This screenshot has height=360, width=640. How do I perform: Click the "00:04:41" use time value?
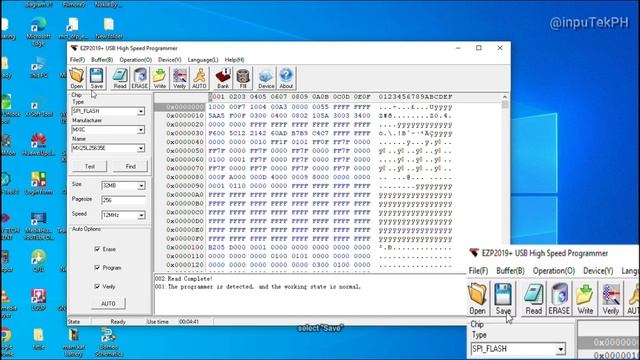[189, 322]
